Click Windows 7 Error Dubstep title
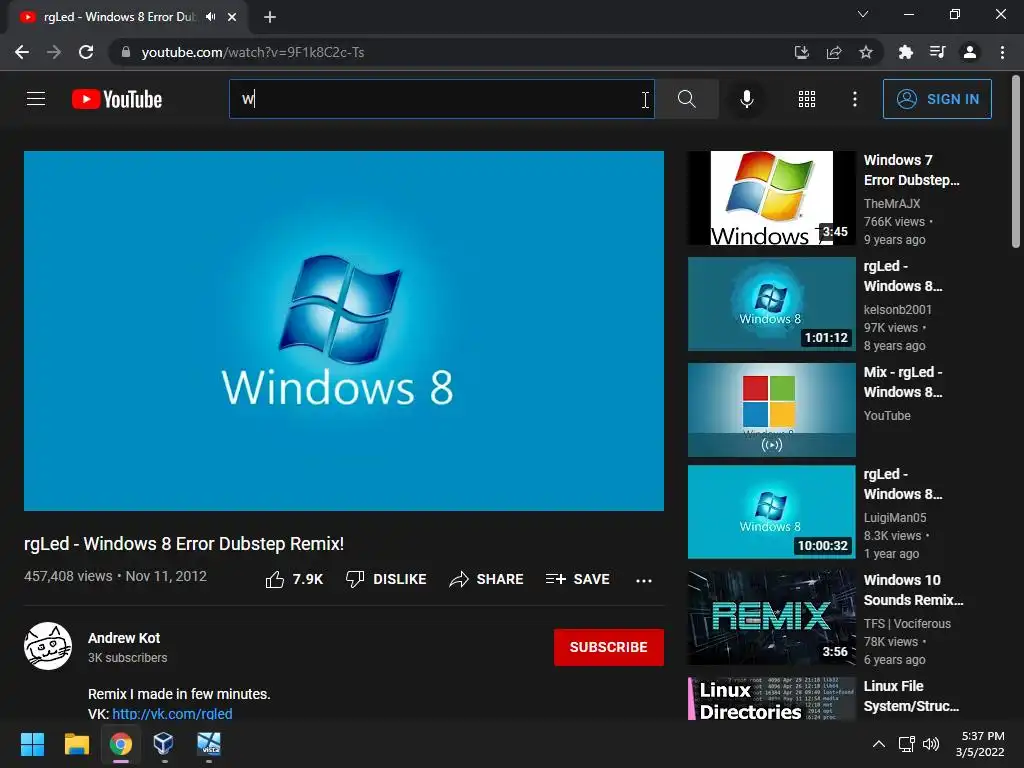The height and width of the screenshot is (768, 1024). coord(912,170)
